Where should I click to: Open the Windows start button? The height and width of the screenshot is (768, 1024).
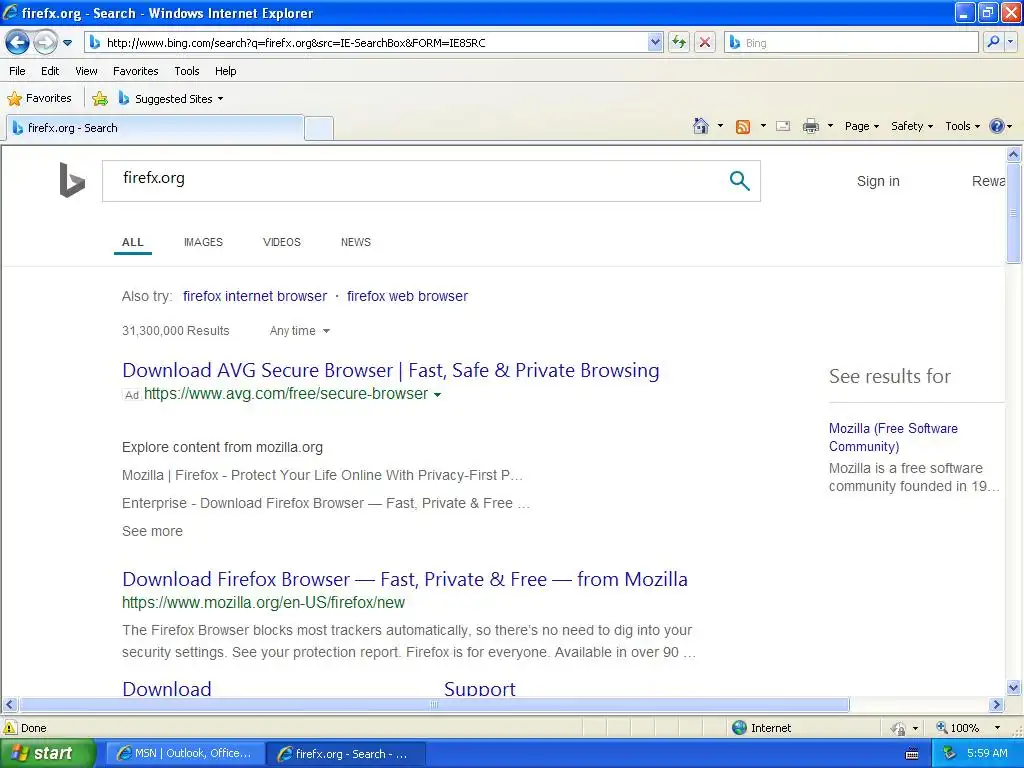pos(47,754)
